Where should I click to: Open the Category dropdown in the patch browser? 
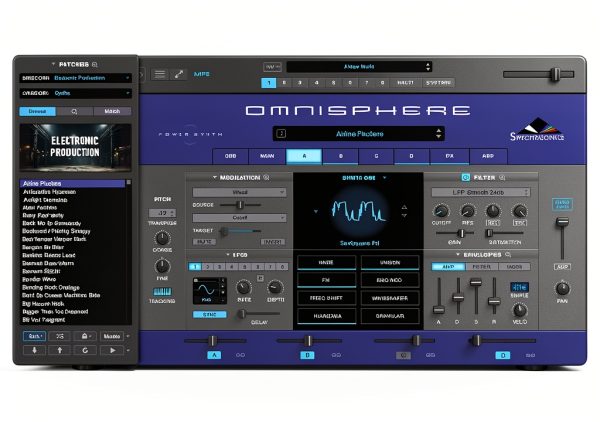(x=75, y=93)
